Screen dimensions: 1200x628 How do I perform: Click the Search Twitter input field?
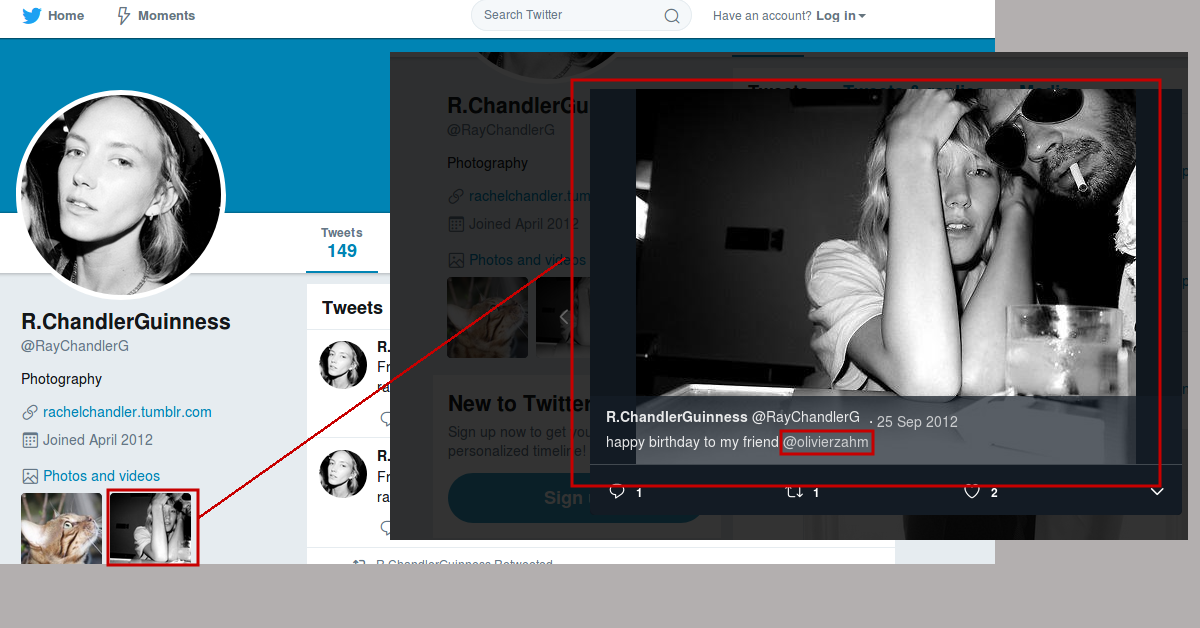click(x=581, y=15)
